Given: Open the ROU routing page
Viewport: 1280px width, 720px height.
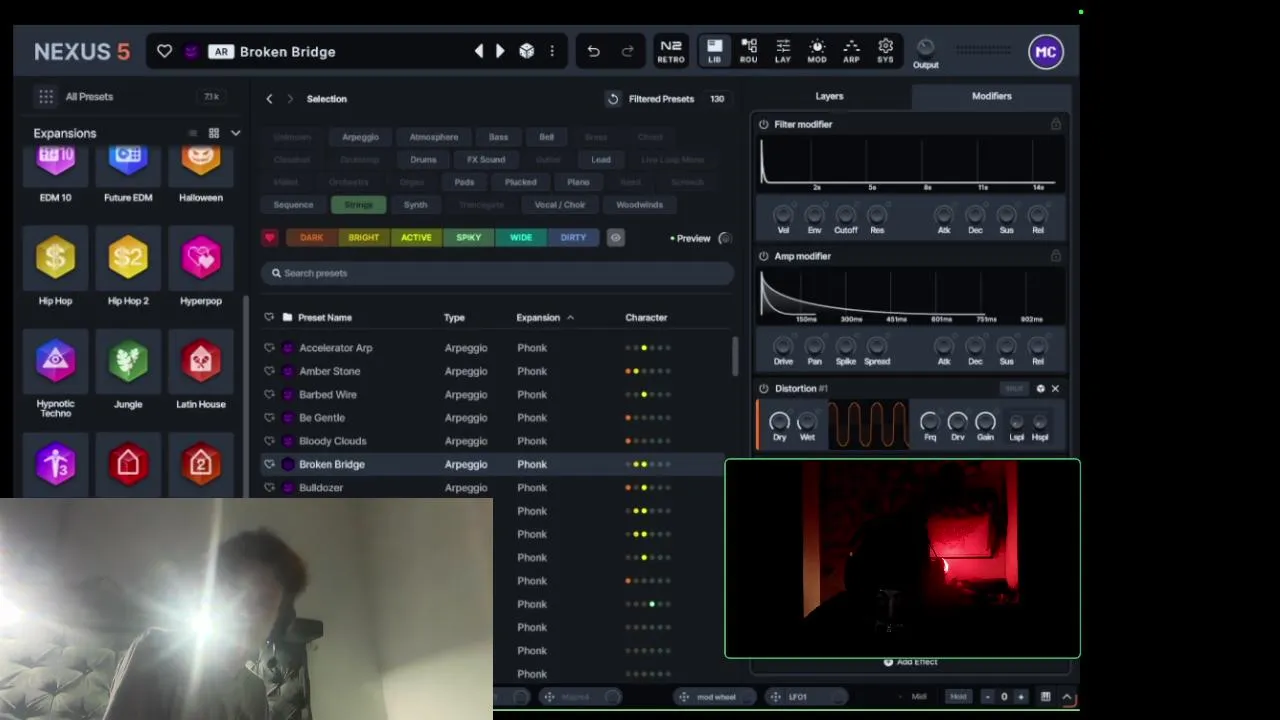Looking at the screenshot, I should coord(748,51).
